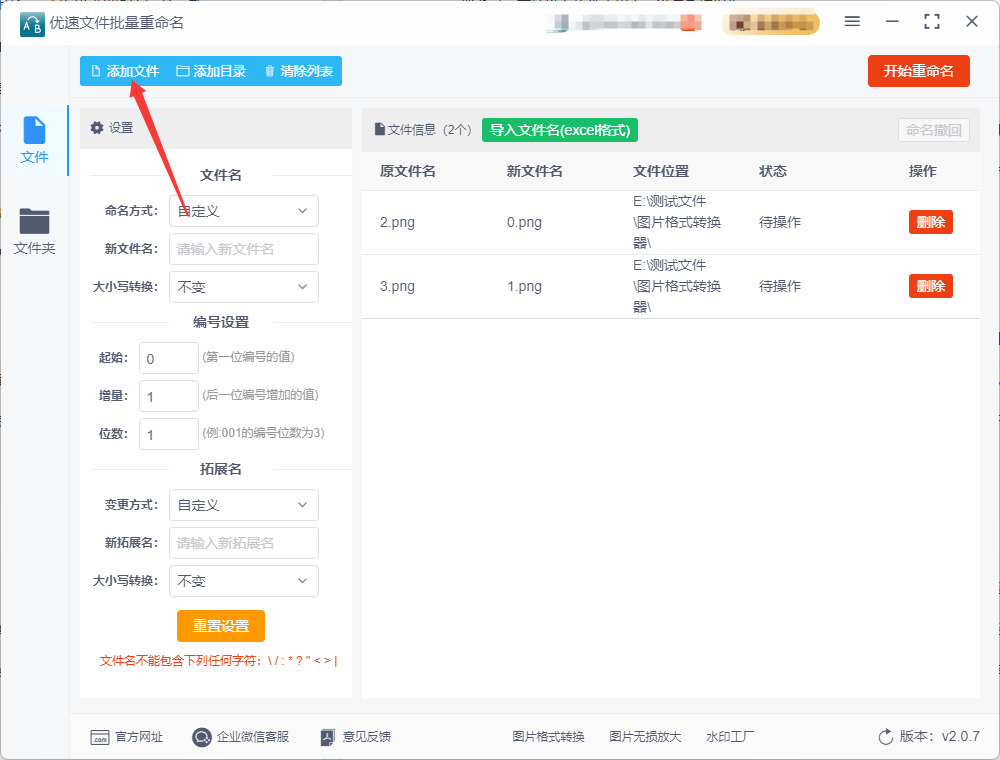
Task: Open 图片格式转换 link in footer
Action: 548,737
